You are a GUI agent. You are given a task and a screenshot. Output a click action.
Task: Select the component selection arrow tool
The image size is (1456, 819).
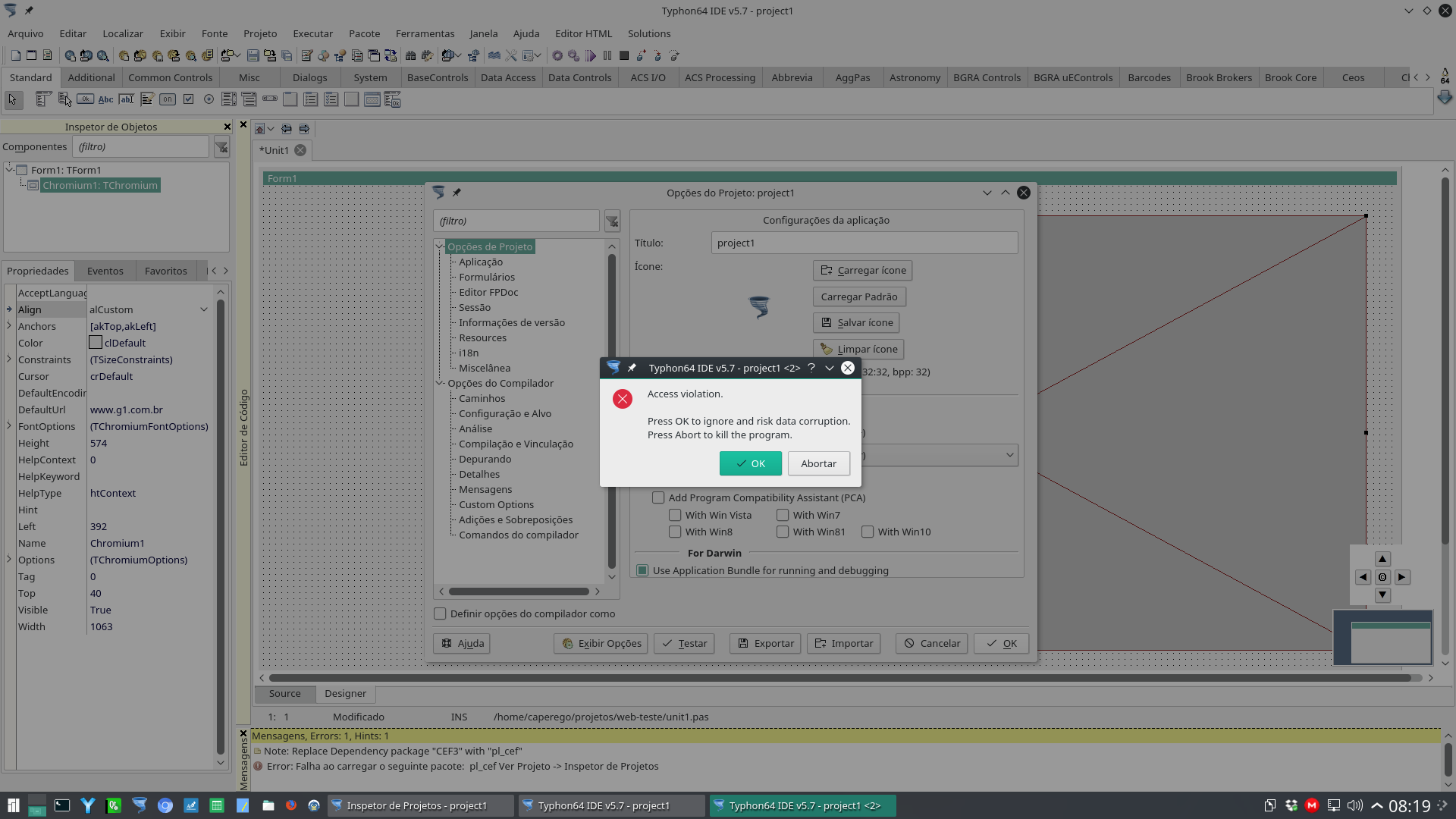[12, 99]
